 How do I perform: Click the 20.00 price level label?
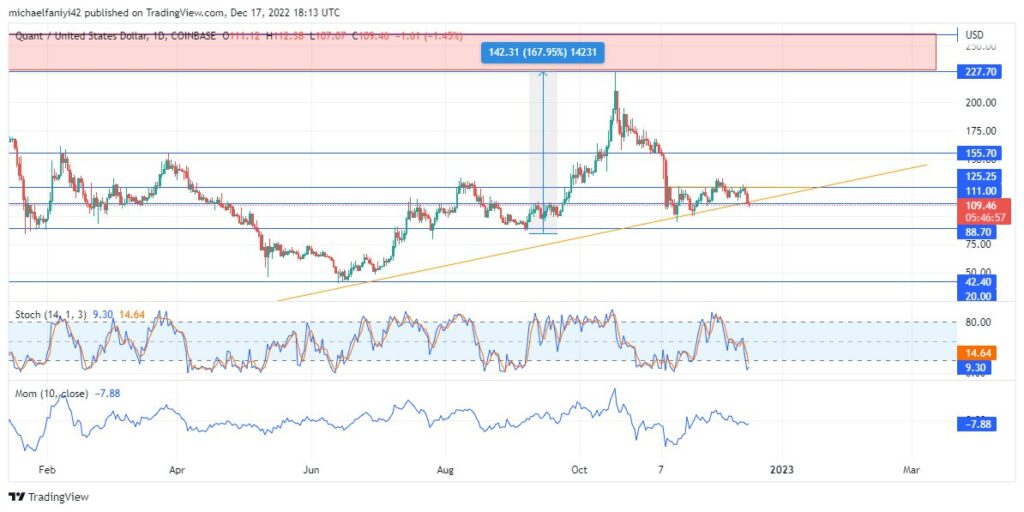[x=979, y=296]
